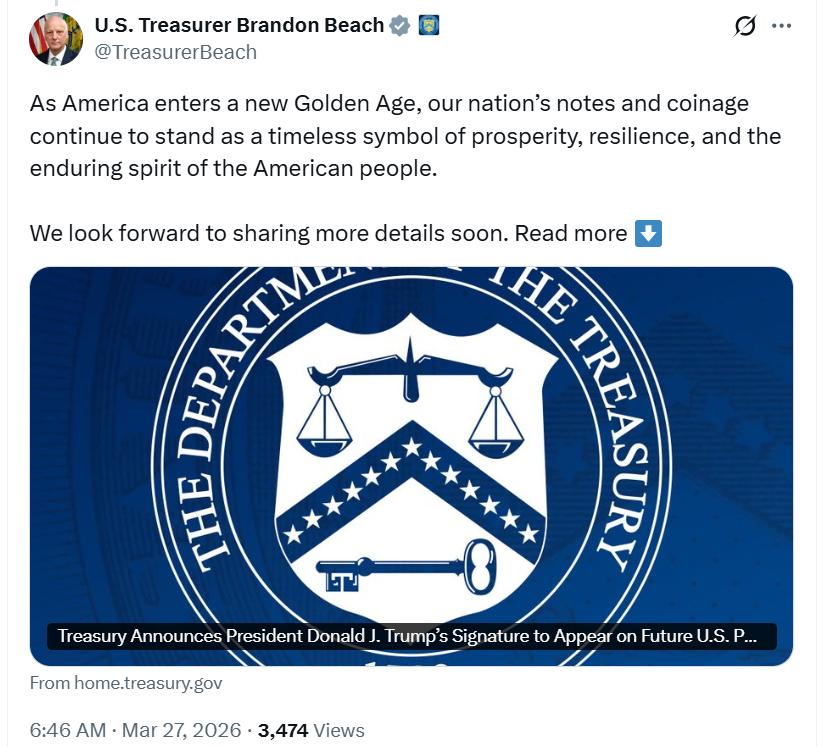Visit the @TreasurerBeach handle link
Screen dimensions: 840x747
[175, 52]
